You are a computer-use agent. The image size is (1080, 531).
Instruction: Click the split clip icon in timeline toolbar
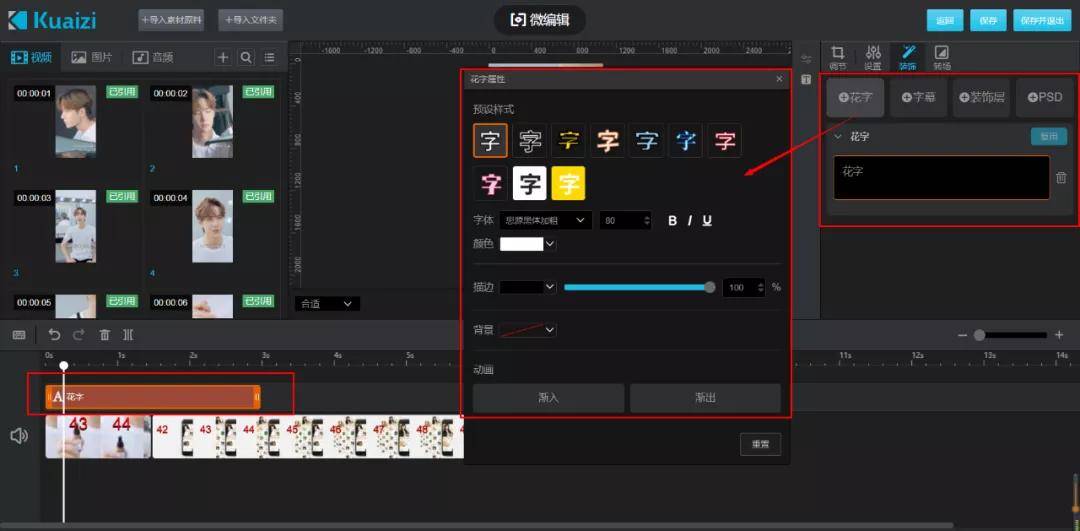128,335
